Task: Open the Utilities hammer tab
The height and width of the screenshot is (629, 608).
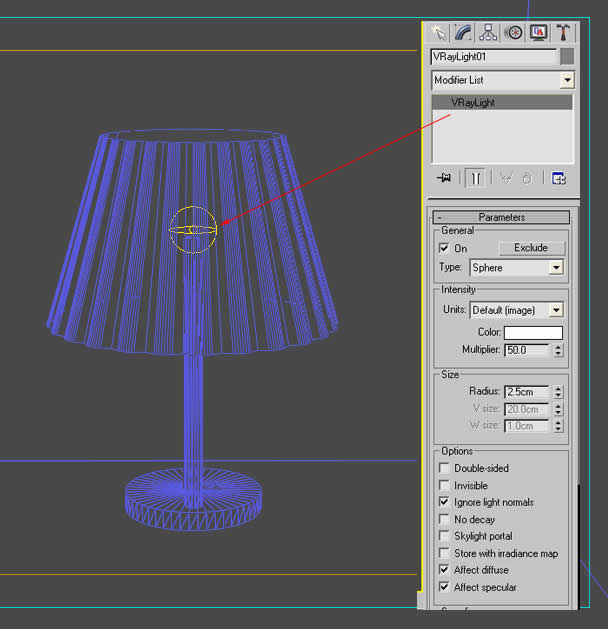Action: point(564,33)
